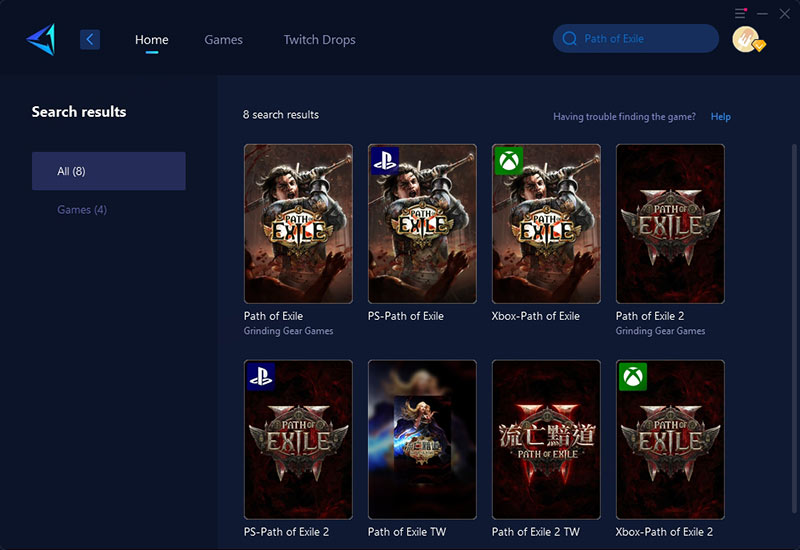Open Path of Exile 2 TW game cover

(546, 439)
